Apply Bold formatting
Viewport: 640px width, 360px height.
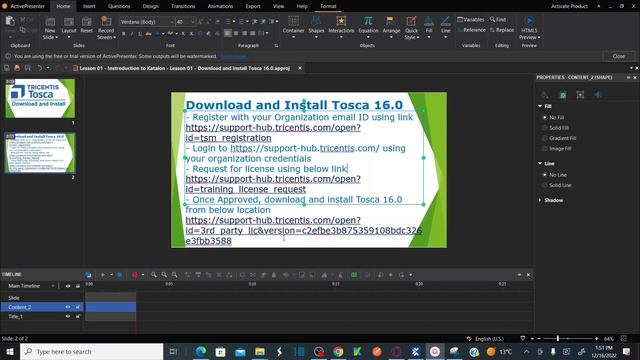tap(124, 33)
